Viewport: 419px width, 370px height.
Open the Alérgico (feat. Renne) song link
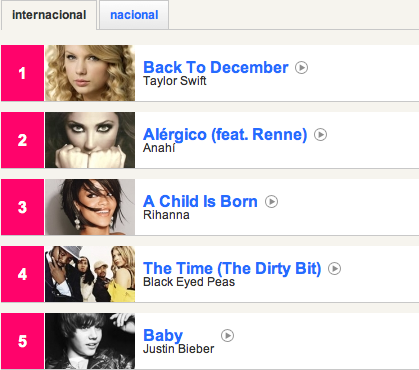(225, 135)
